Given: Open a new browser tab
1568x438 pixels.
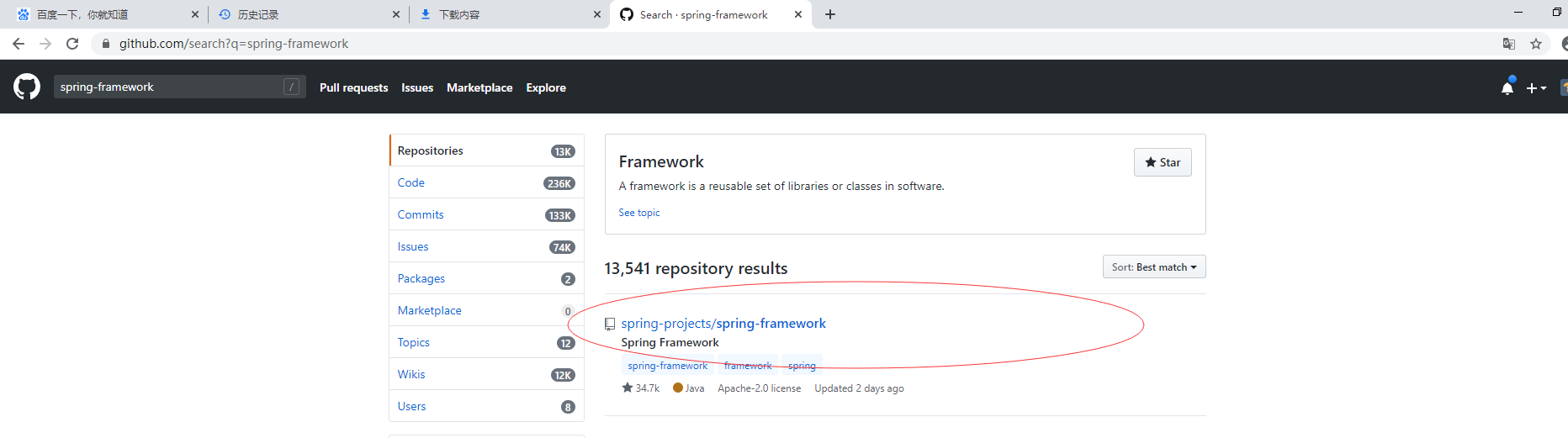Looking at the screenshot, I should pyautogui.click(x=830, y=14).
